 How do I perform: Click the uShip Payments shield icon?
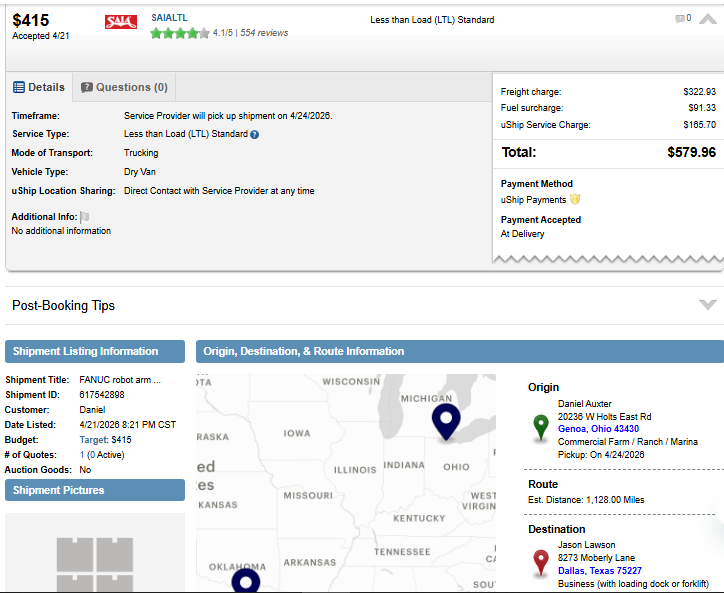point(575,199)
